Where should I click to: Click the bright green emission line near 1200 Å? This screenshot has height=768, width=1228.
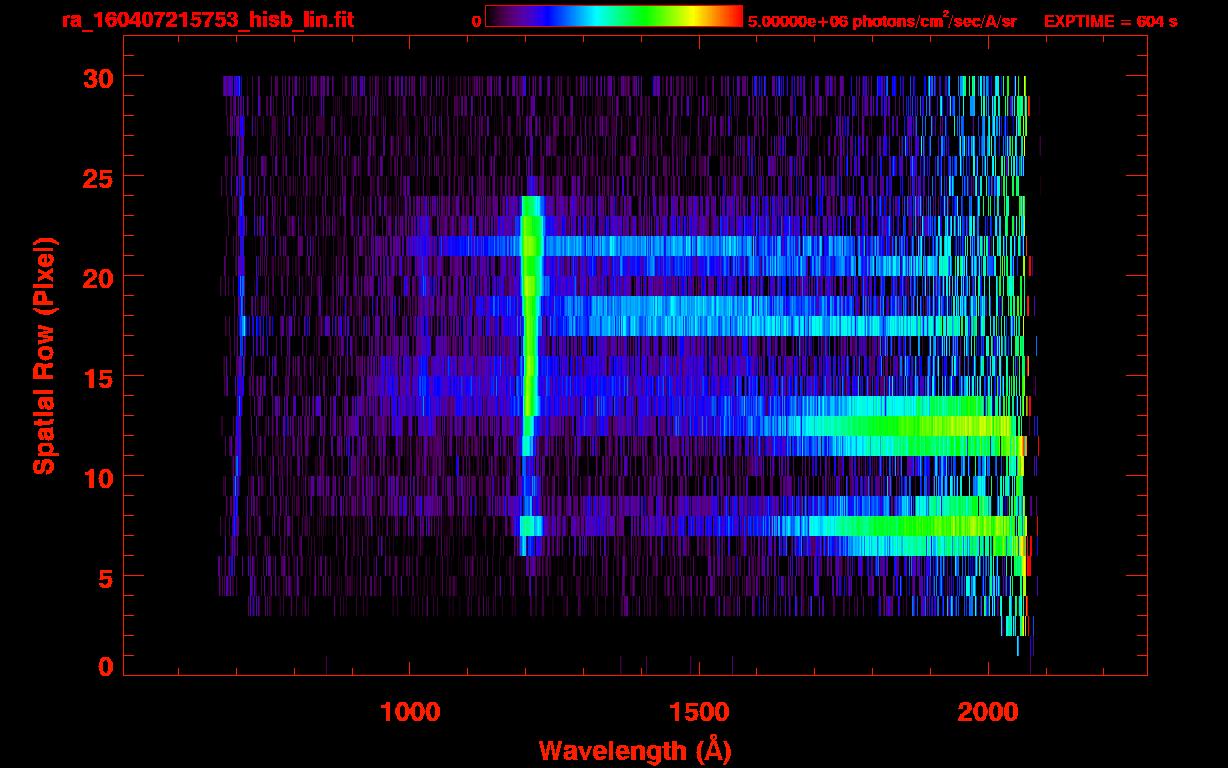(530, 300)
